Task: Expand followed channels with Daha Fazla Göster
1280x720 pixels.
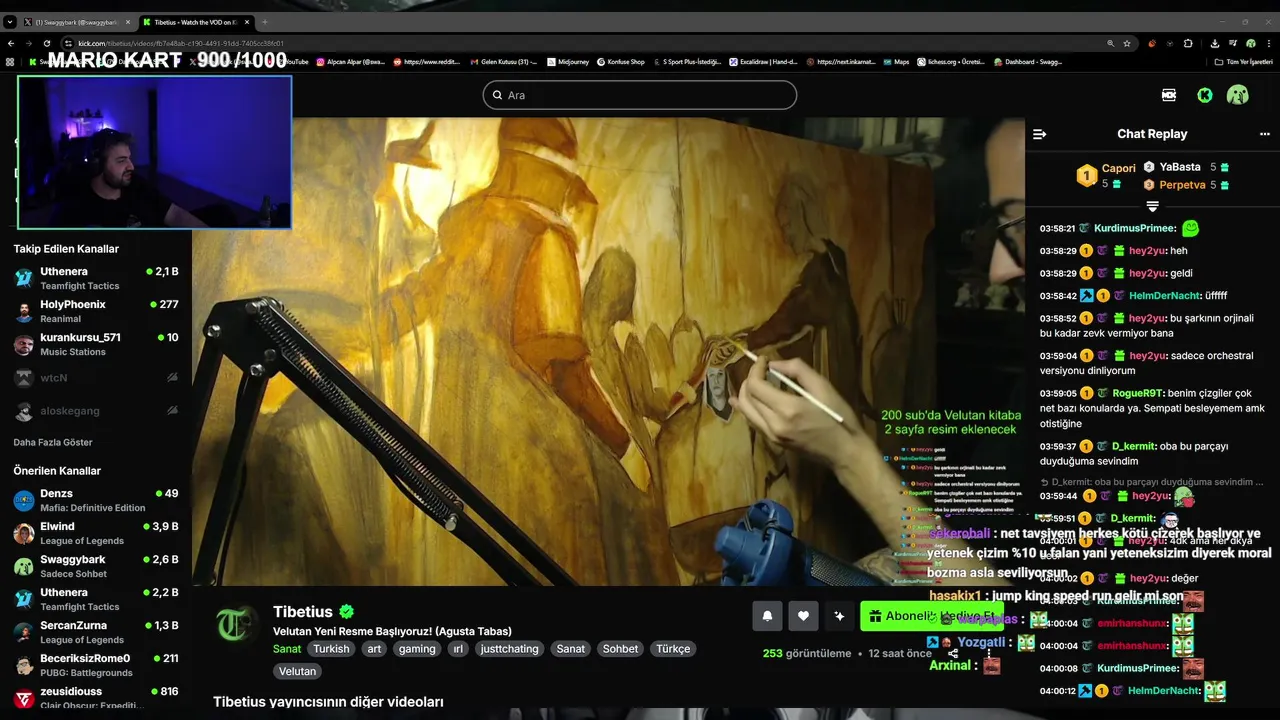Action: (x=53, y=442)
